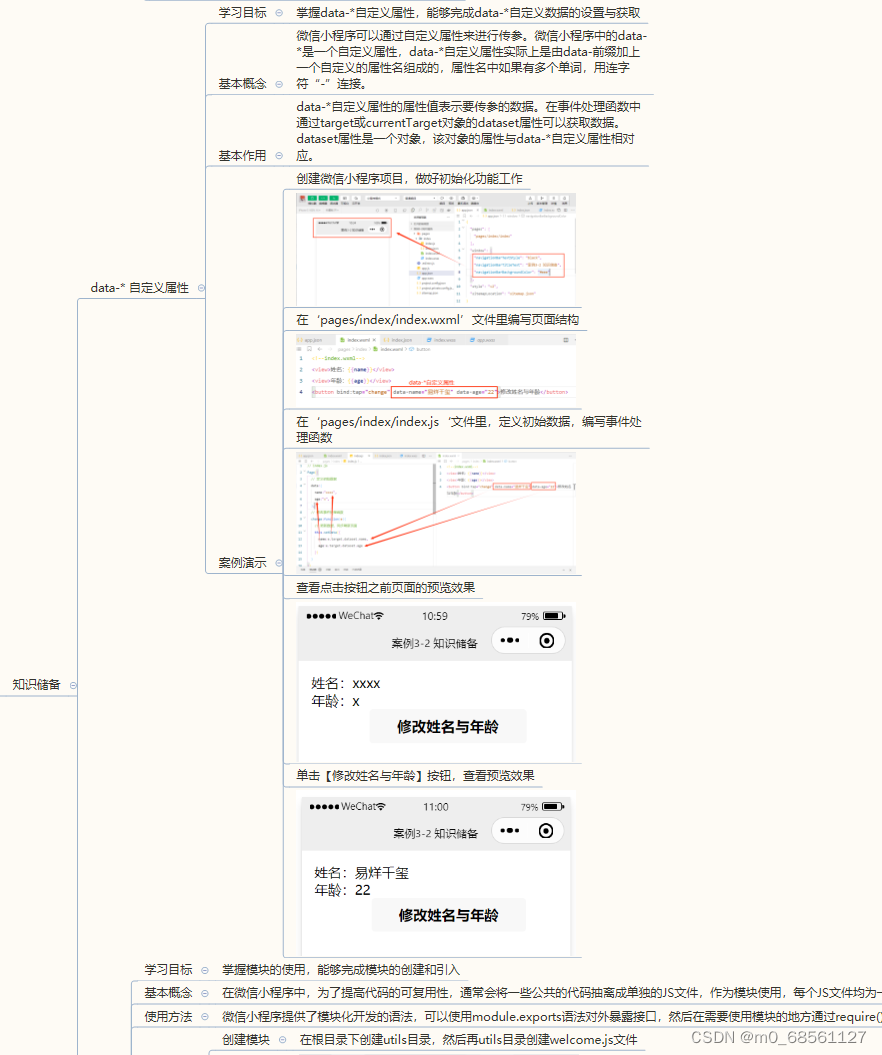This screenshot has height=1055, width=882.
Task: Collapse the 知识储备 root node toggle
Action: 73,685
